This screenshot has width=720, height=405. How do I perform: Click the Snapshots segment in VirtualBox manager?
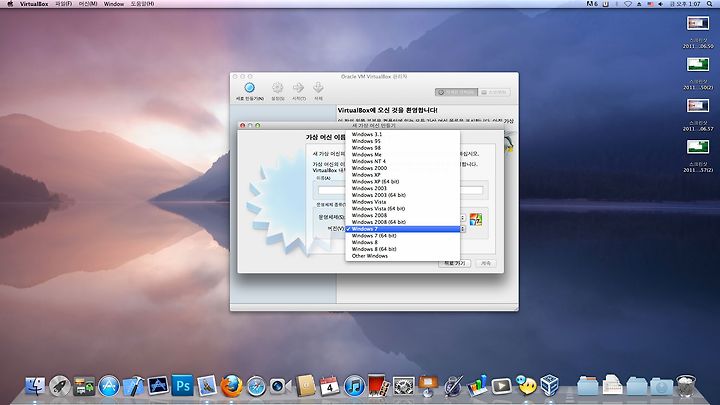pos(494,92)
